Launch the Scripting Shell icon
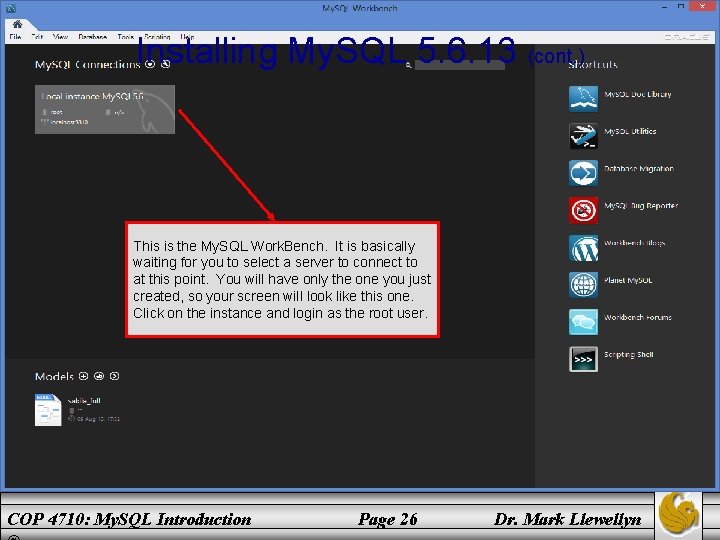This screenshot has height=540, width=720. click(583, 359)
